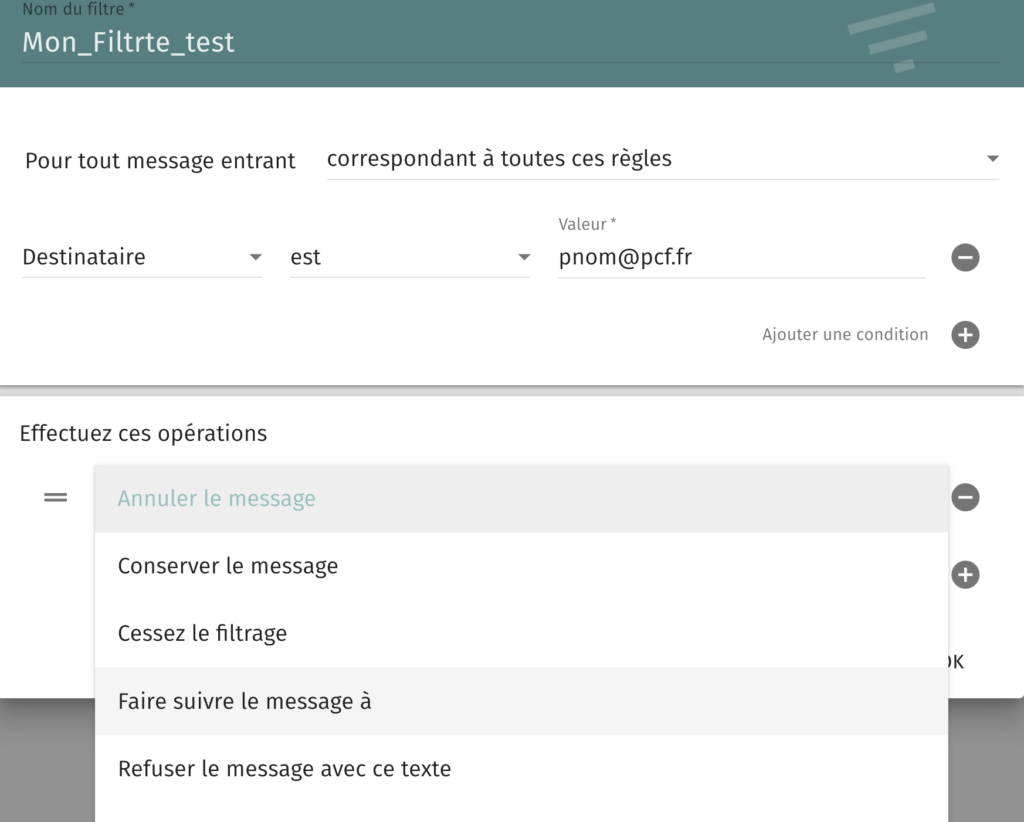The width and height of the screenshot is (1024, 822).
Task: Open 'correspondant à toutes ces règles' dropdown
Action: (662, 159)
